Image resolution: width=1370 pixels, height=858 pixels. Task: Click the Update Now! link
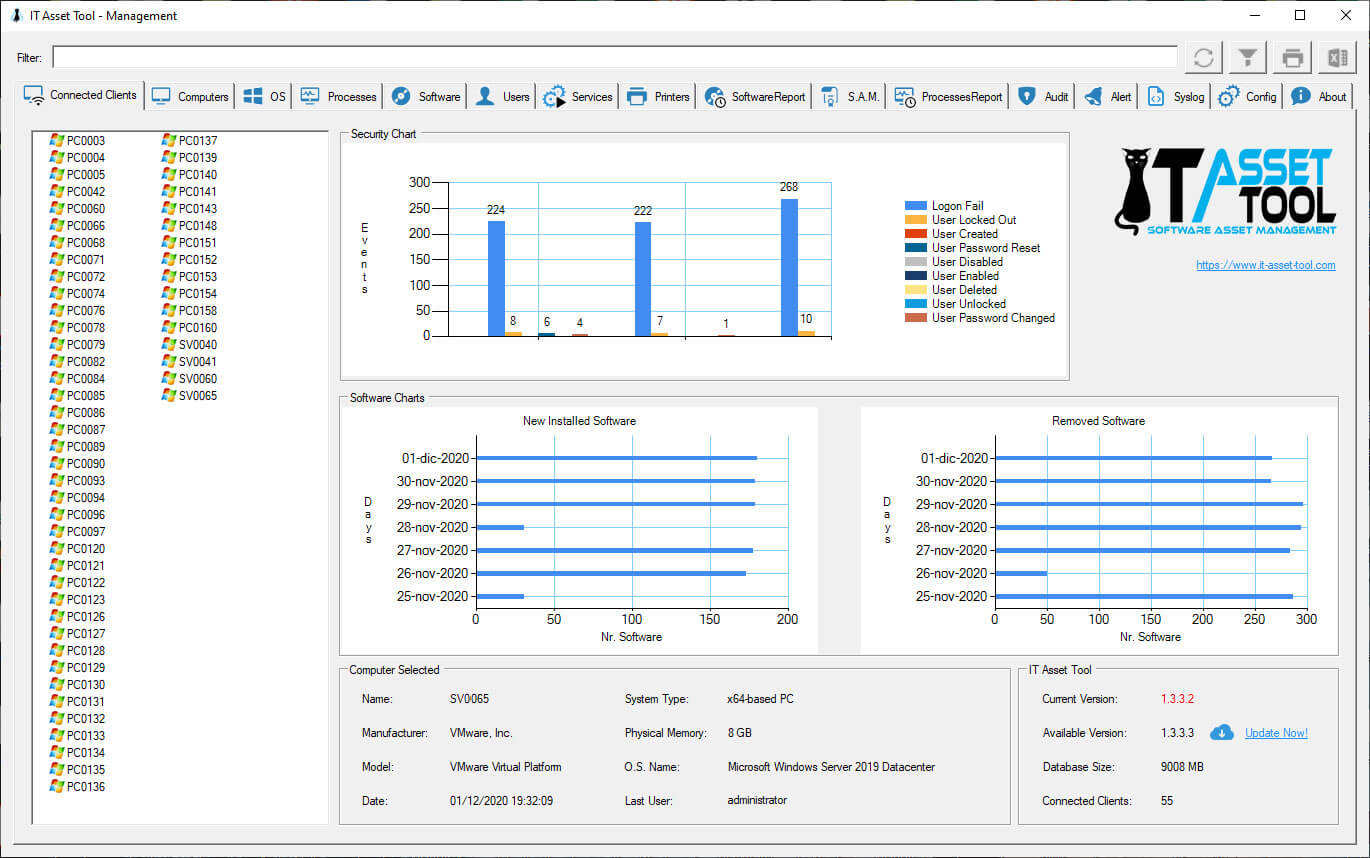[1276, 733]
